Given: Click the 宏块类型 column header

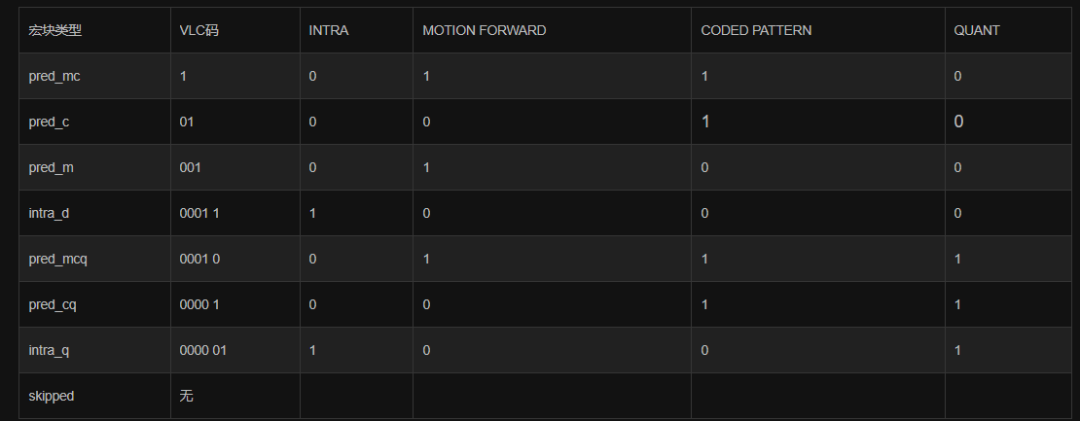Looking at the screenshot, I should (x=55, y=31).
